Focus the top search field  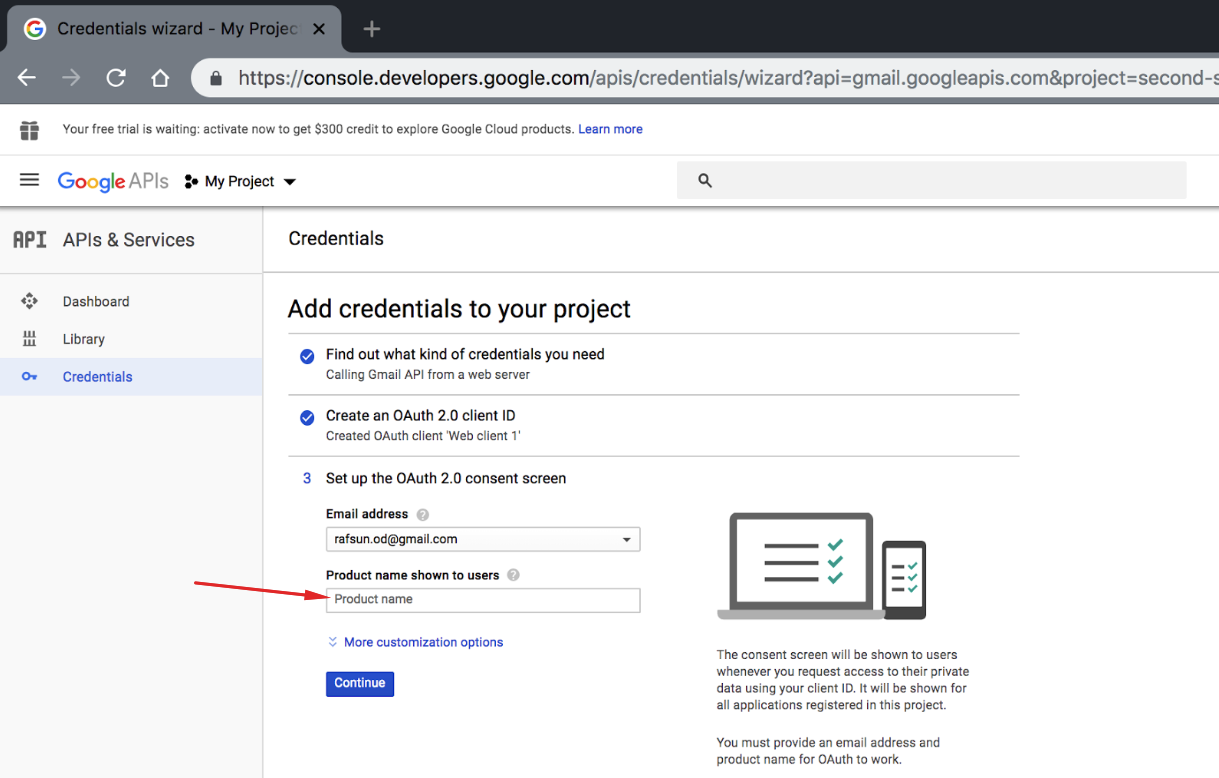click(x=932, y=180)
